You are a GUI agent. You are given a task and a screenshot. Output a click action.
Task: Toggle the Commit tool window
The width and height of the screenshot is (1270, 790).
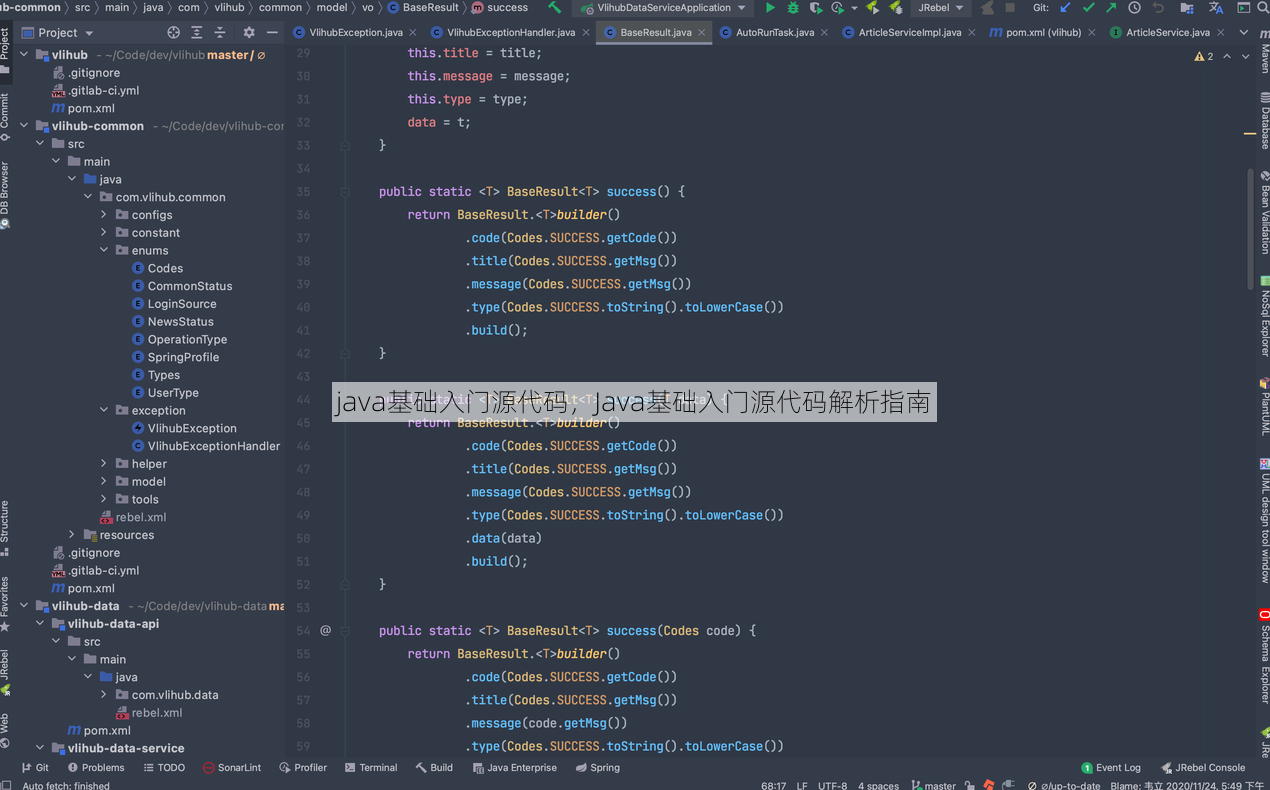(5, 116)
